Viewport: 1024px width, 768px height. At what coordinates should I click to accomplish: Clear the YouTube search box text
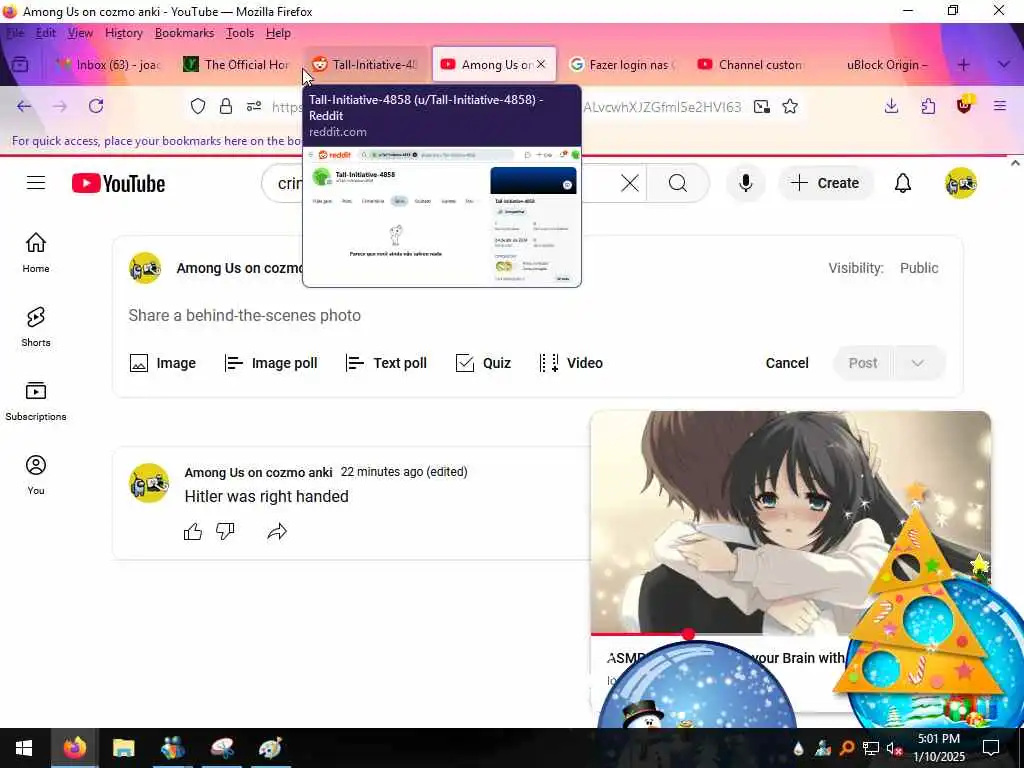[x=630, y=184]
